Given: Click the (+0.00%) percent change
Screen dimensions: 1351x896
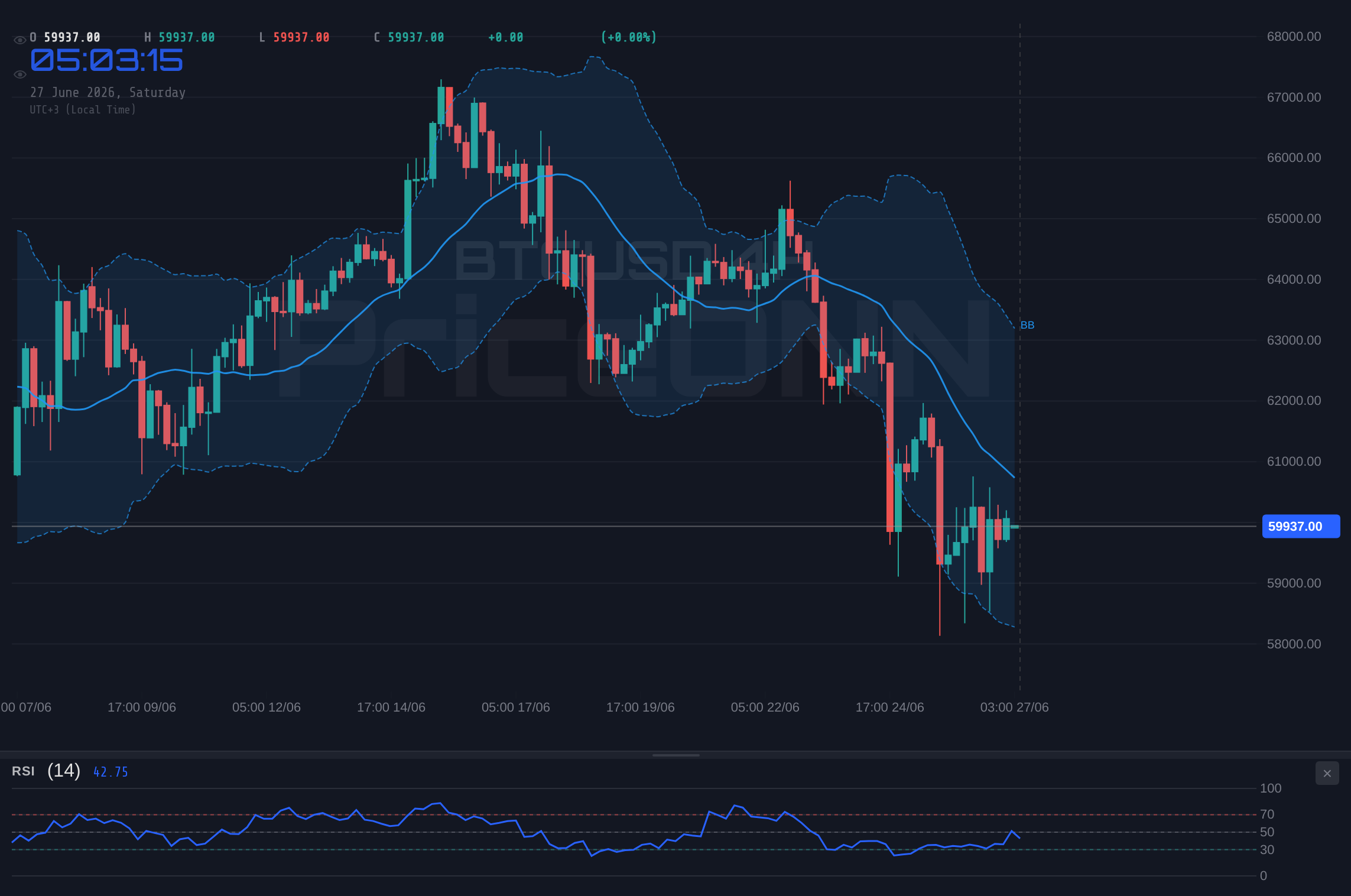Looking at the screenshot, I should (x=629, y=37).
